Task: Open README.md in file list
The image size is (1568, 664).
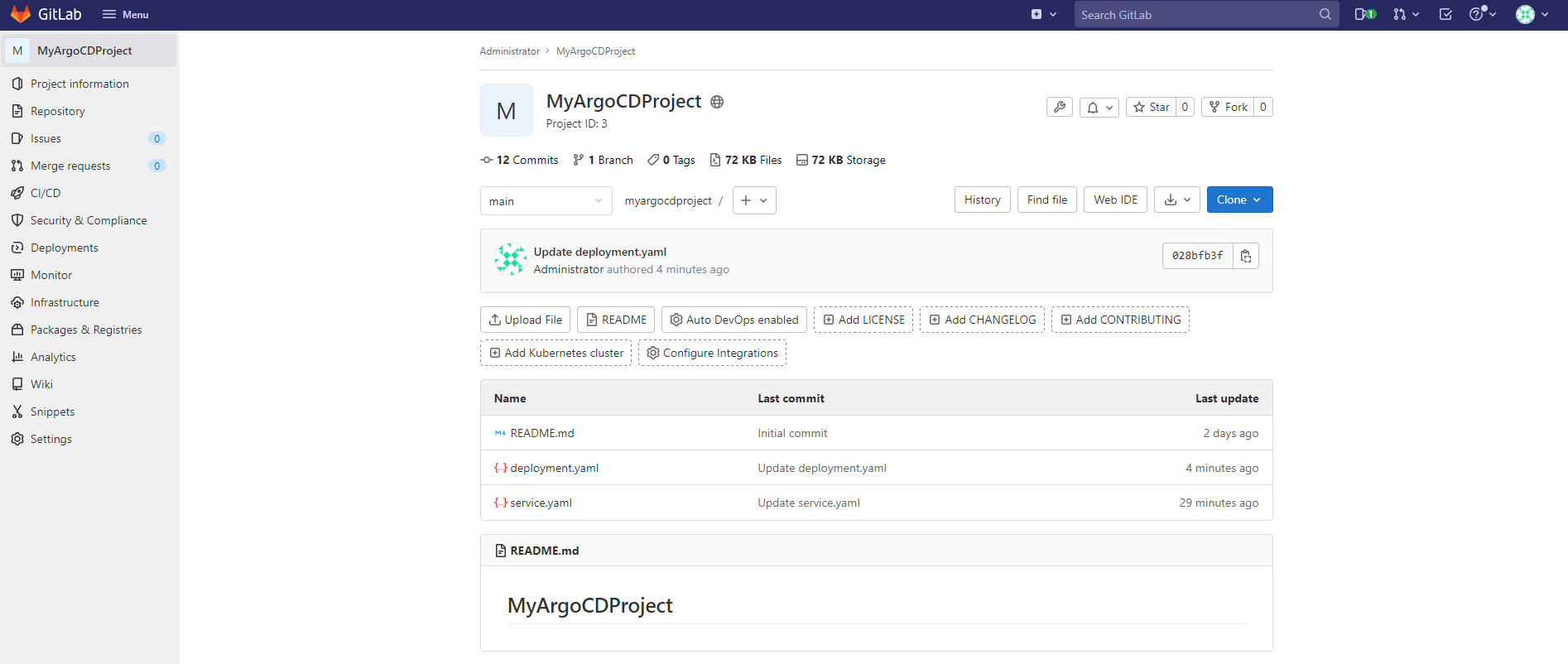Action: 542,433
